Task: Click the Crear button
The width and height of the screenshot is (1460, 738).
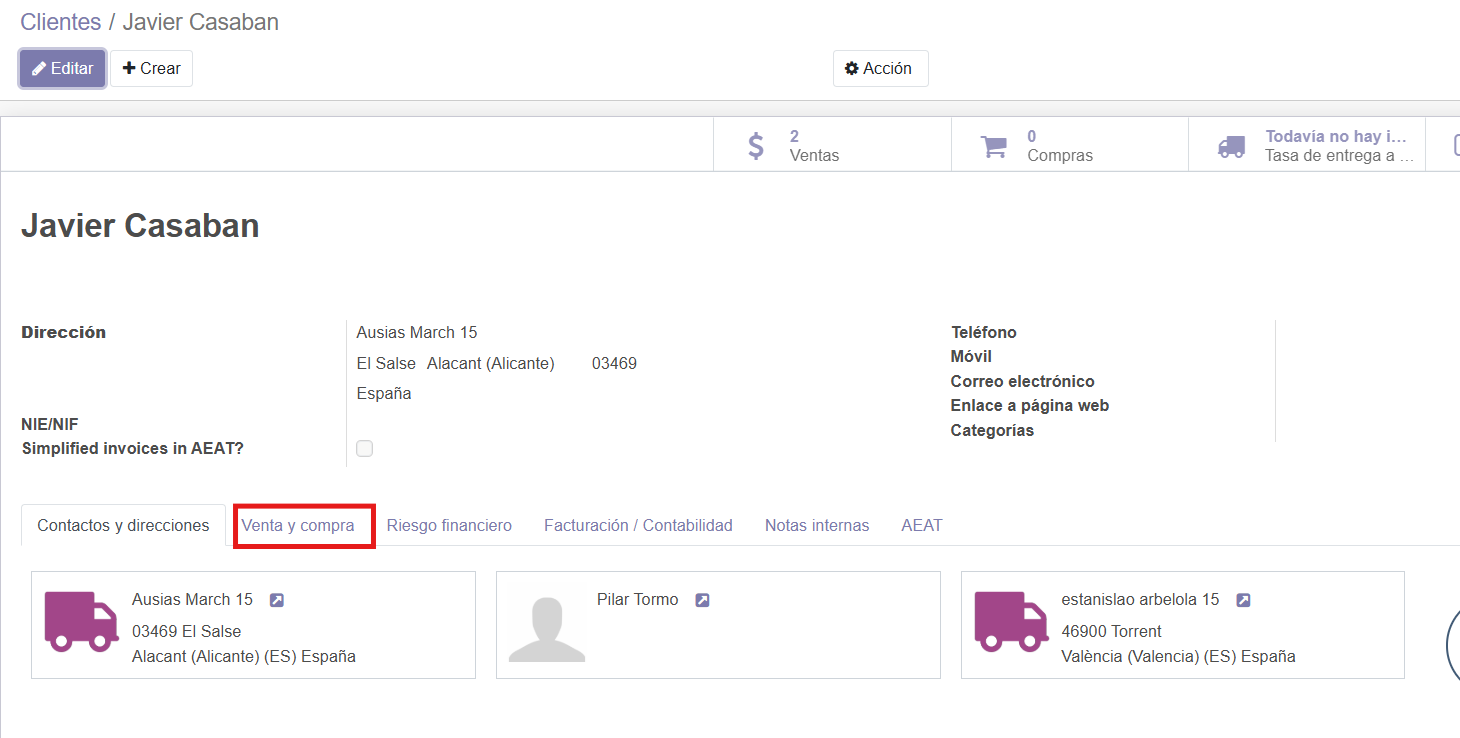Action: tap(151, 69)
